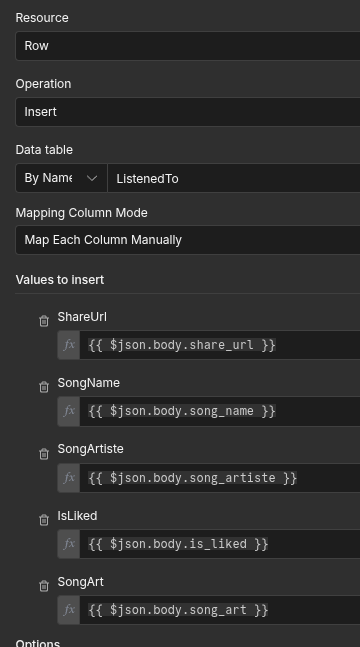Open the Operation dropdown showing Insert

(188, 112)
